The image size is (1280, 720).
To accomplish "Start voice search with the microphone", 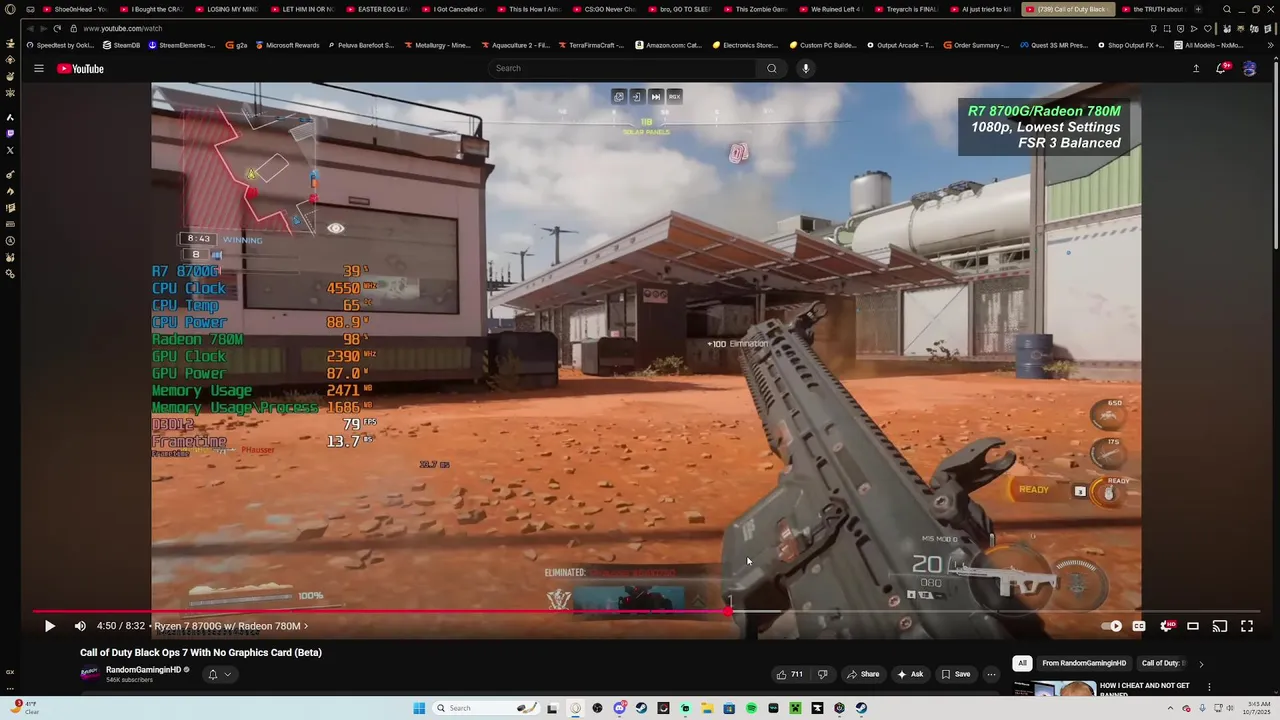I will click(x=805, y=68).
